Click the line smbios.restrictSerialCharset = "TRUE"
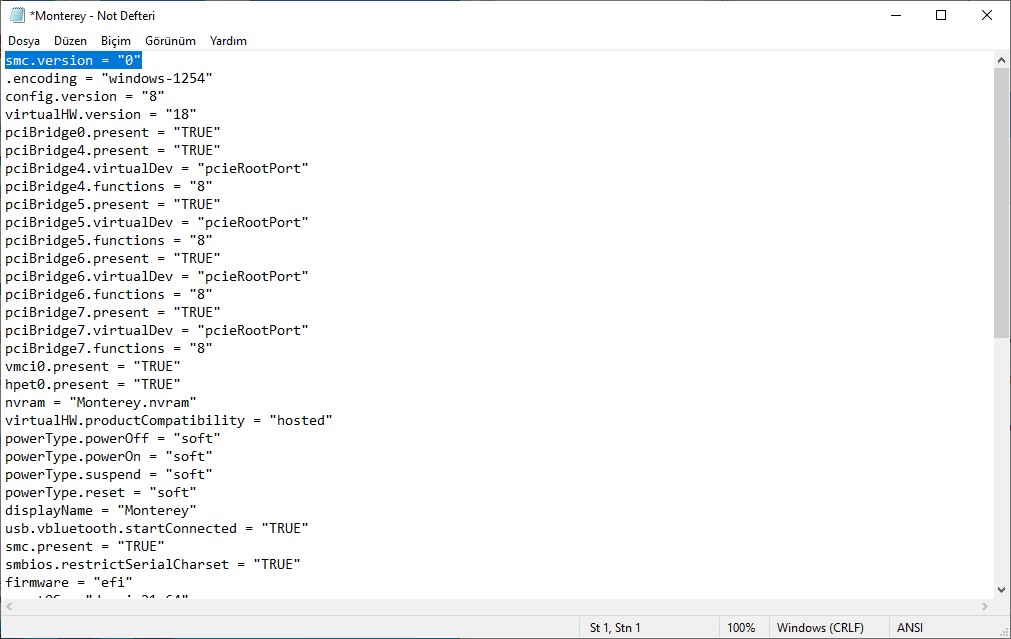Screen dimensions: 1011x639 click(153, 565)
